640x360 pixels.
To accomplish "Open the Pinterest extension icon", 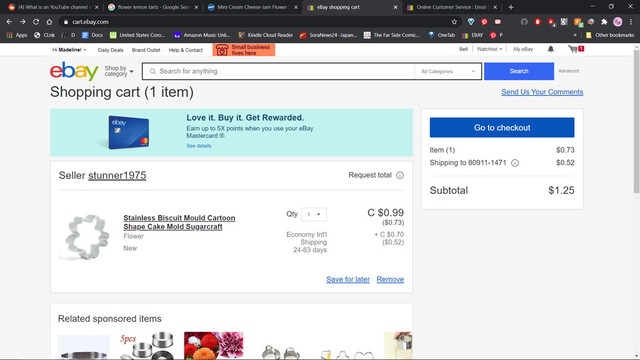I will (484, 22).
